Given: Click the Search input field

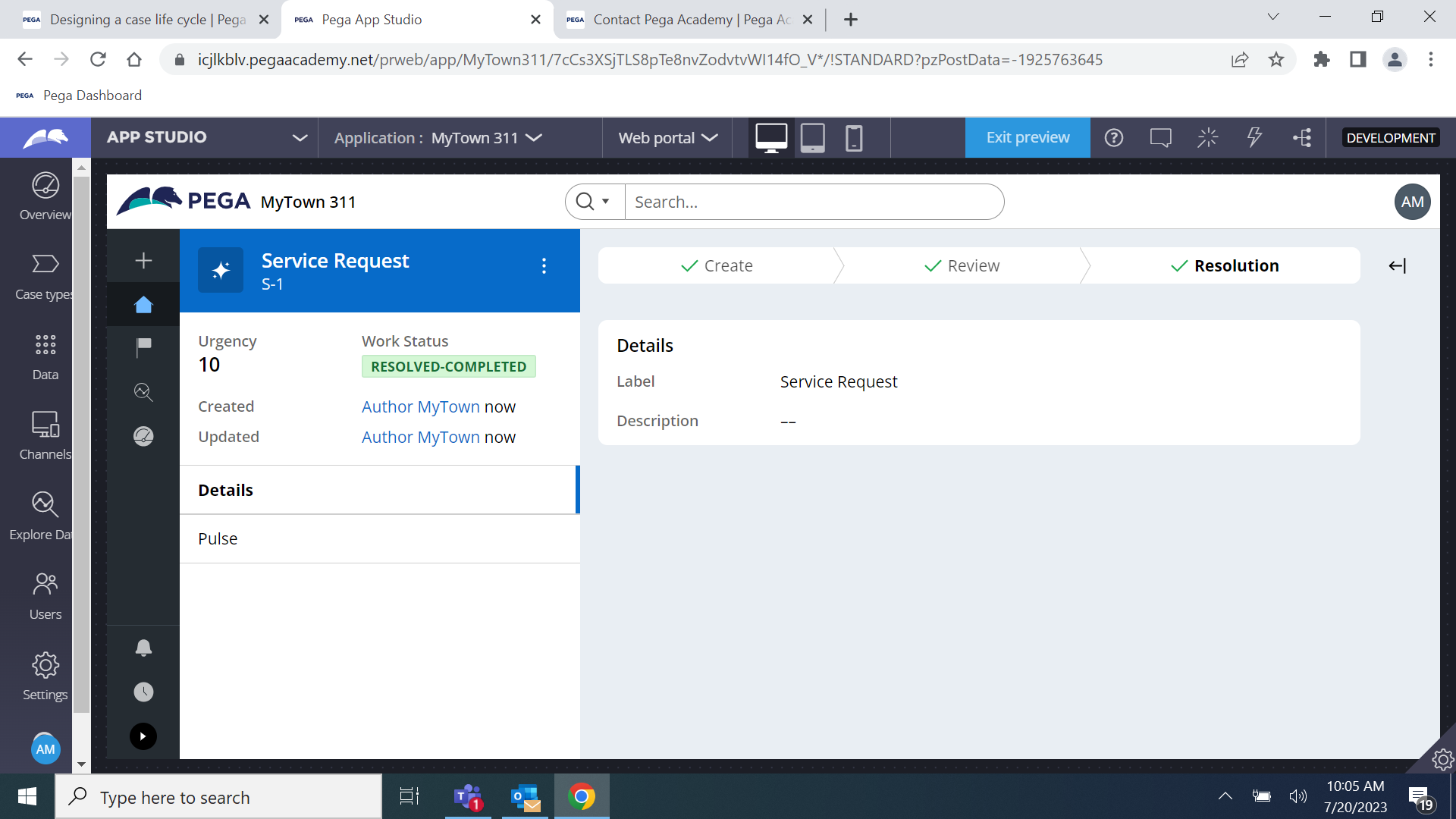Looking at the screenshot, I should (813, 202).
